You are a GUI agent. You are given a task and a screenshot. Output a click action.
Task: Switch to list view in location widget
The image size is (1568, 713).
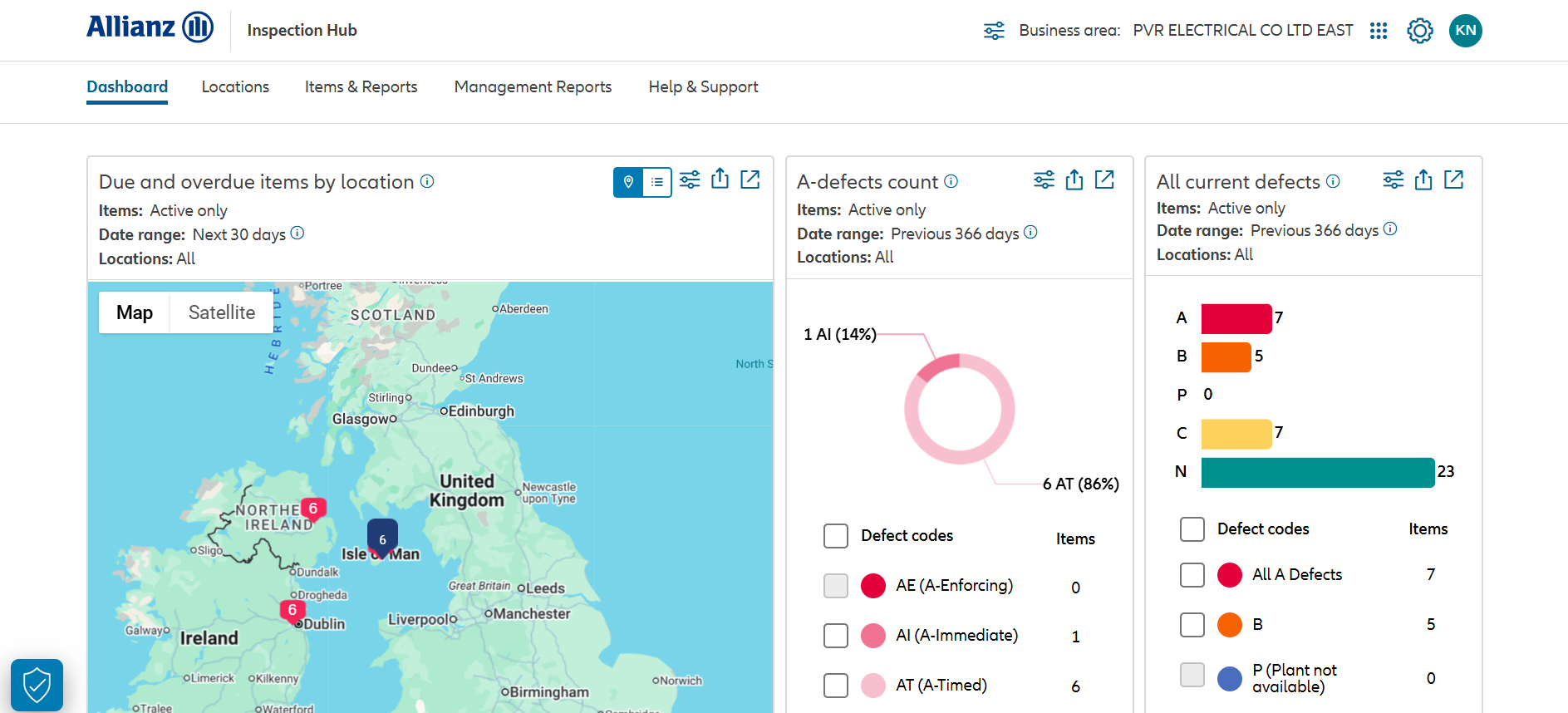click(x=656, y=182)
